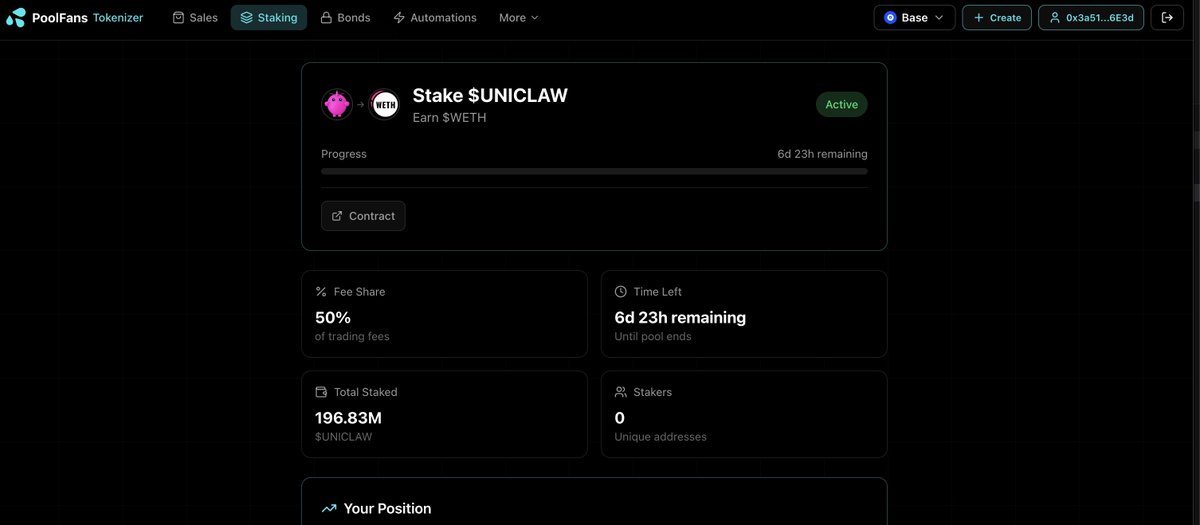Select the "Earn $WETH" text

point(450,118)
